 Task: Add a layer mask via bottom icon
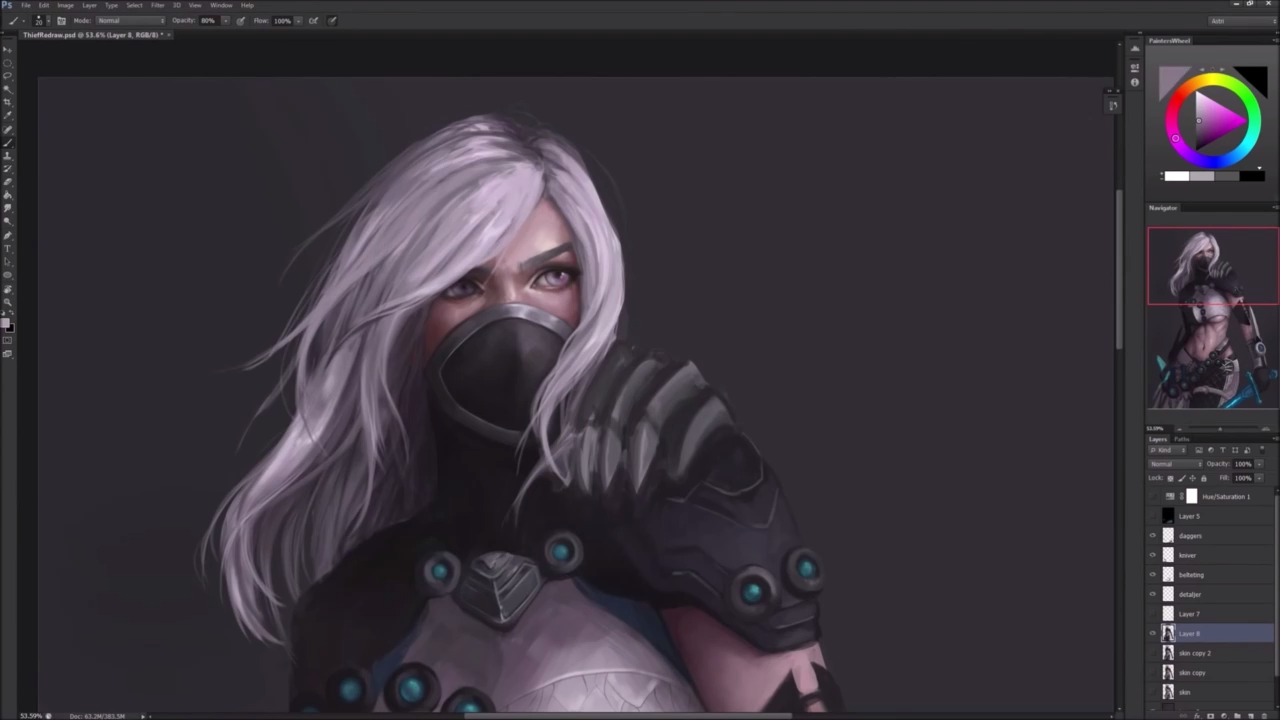[x=1211, y=715]
